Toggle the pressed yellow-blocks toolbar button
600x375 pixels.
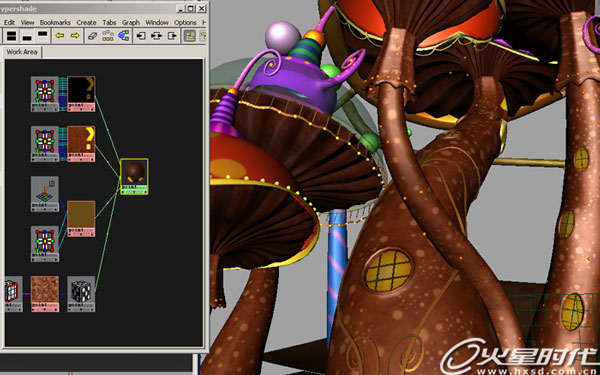190,36
